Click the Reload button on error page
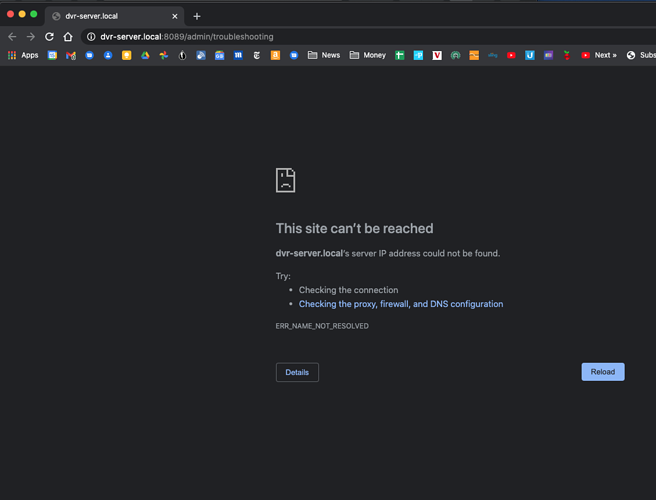Viewport: 656px width, 500px height. pyautogui.click(x=602, y=372)
